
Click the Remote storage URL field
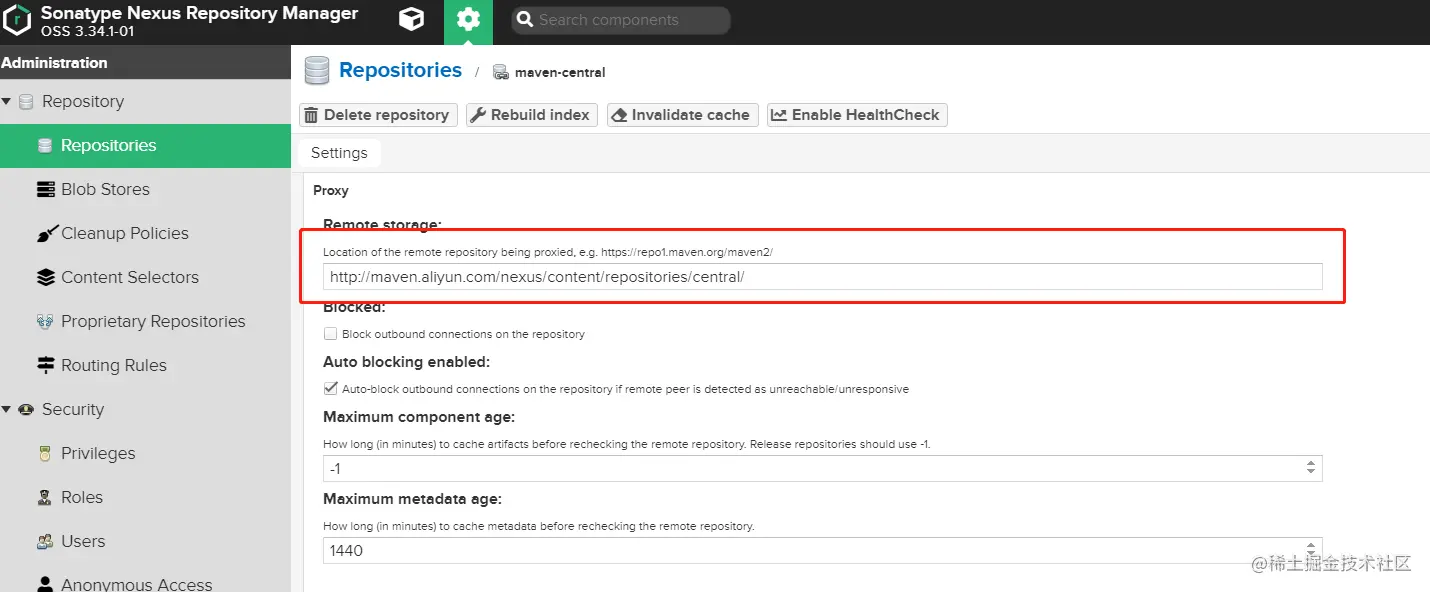tap(822, 277)
